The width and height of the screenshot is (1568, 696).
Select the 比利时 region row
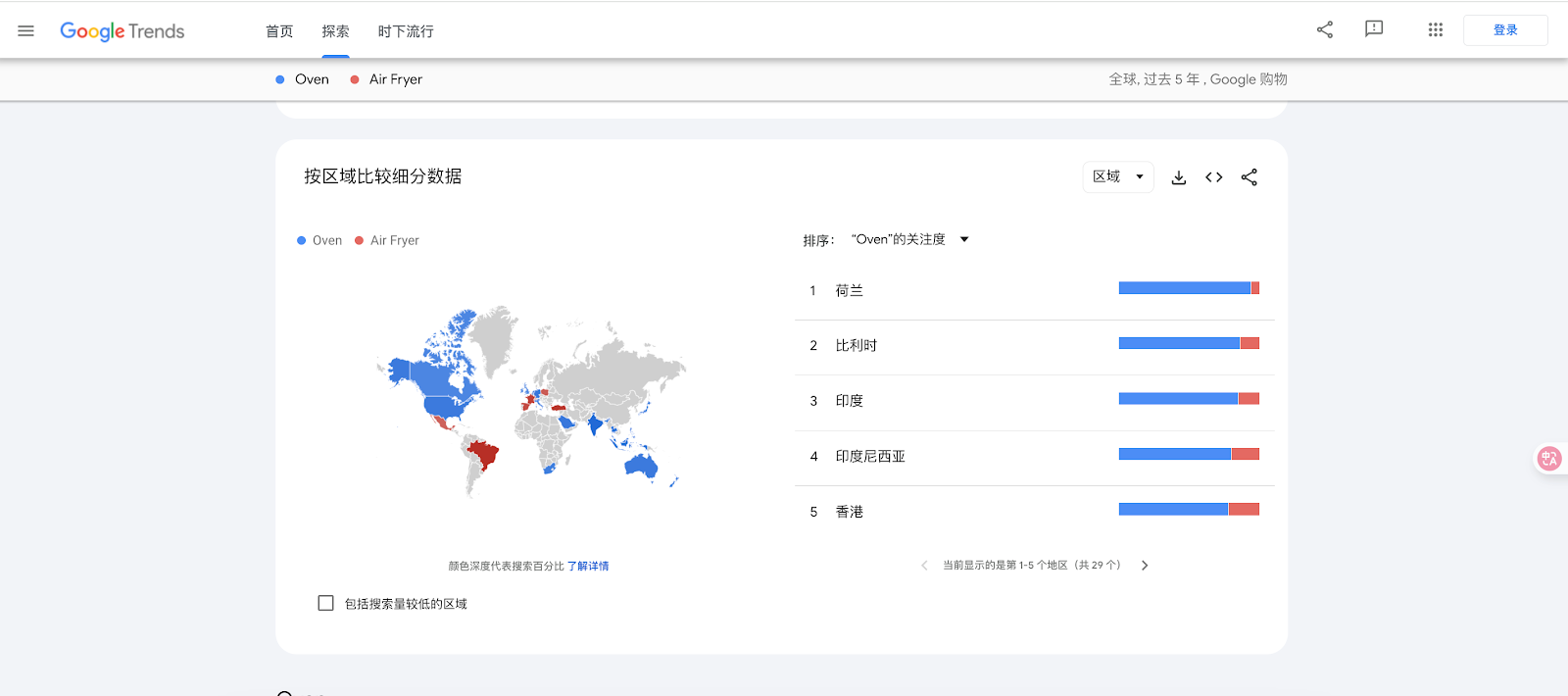point(1035,346)
